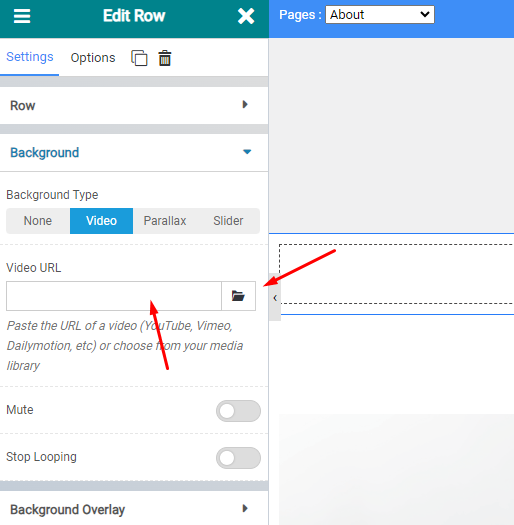Expand the Background Overlay section
Image resolution: width=514 pixels, height=525 pixels.
coord(134,509)
